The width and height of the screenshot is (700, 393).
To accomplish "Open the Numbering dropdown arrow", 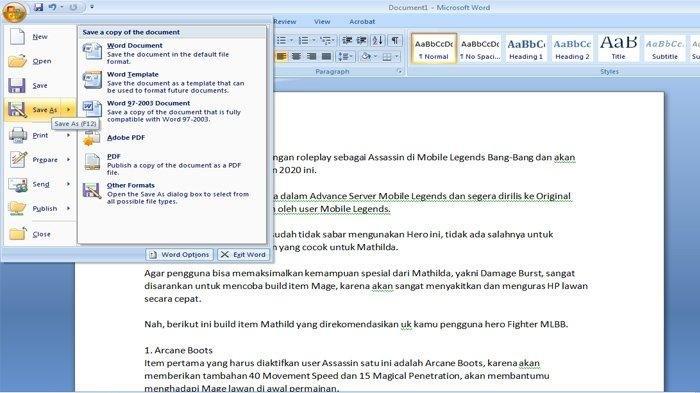I will (x=313, y=41).
